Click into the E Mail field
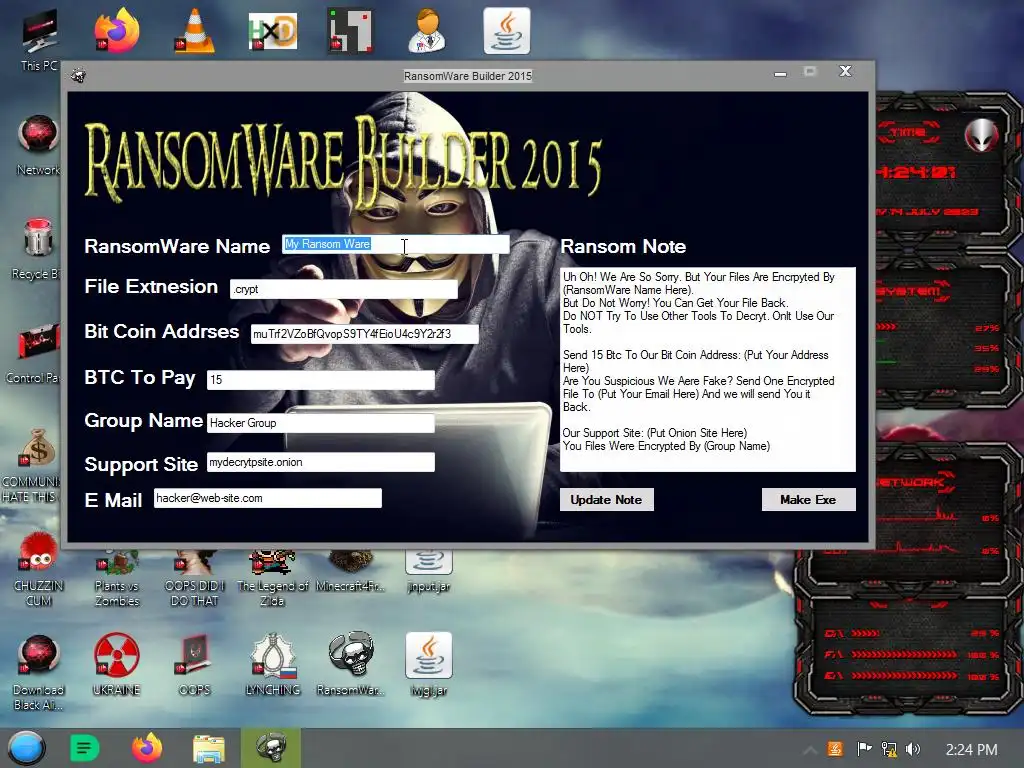 pyautogui.click(x=268, y=498)
